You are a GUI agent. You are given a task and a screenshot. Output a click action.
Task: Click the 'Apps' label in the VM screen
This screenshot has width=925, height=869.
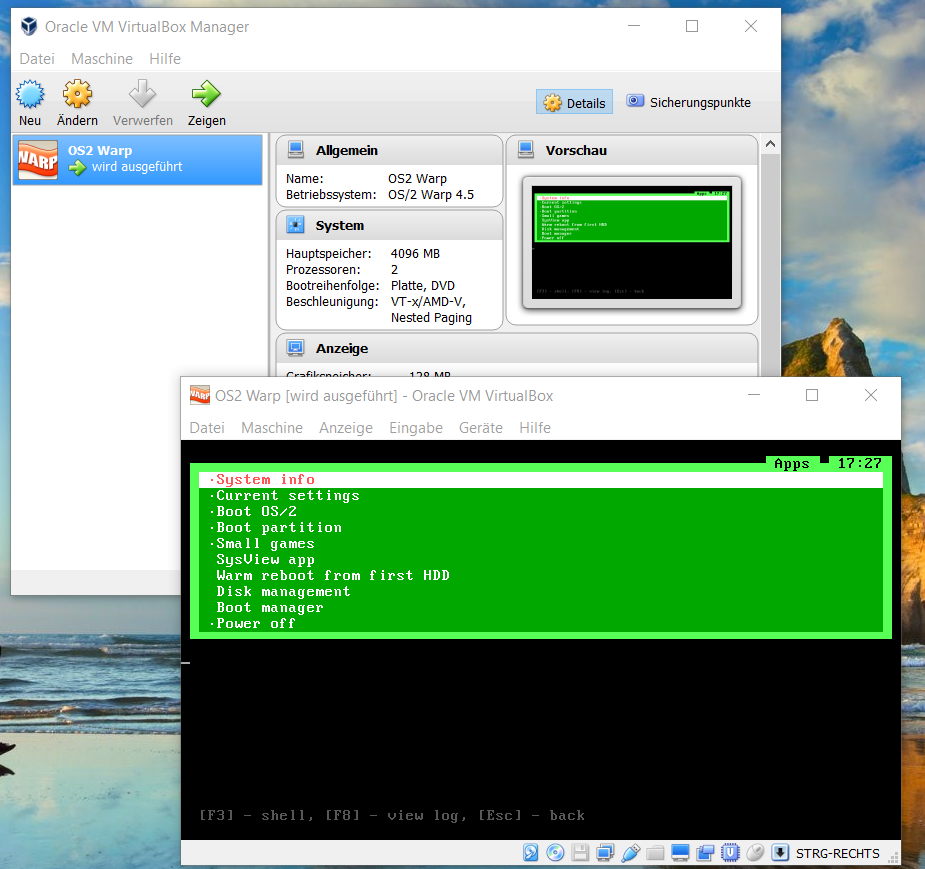pos(792,464)
